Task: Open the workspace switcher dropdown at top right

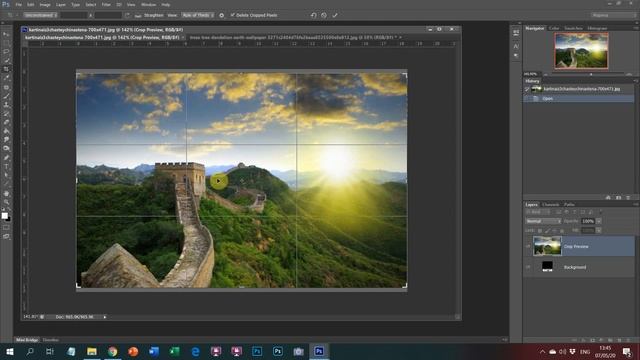Action: click(613, 15)
